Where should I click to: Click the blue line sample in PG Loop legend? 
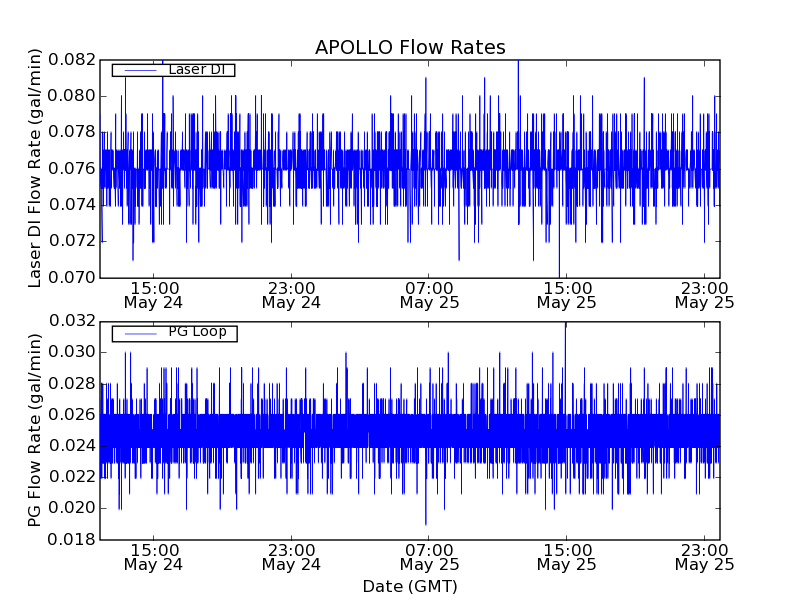[x=139, y=333]
